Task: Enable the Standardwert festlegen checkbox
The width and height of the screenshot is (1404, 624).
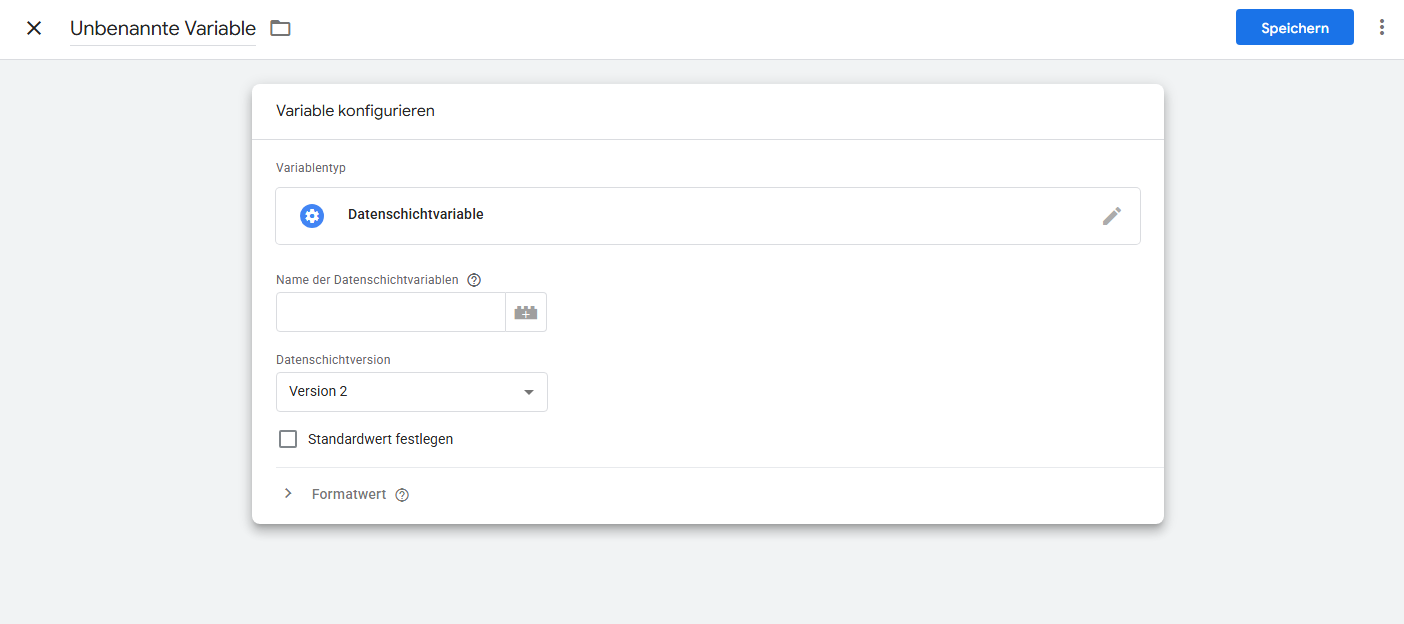Action: (288, 439)
